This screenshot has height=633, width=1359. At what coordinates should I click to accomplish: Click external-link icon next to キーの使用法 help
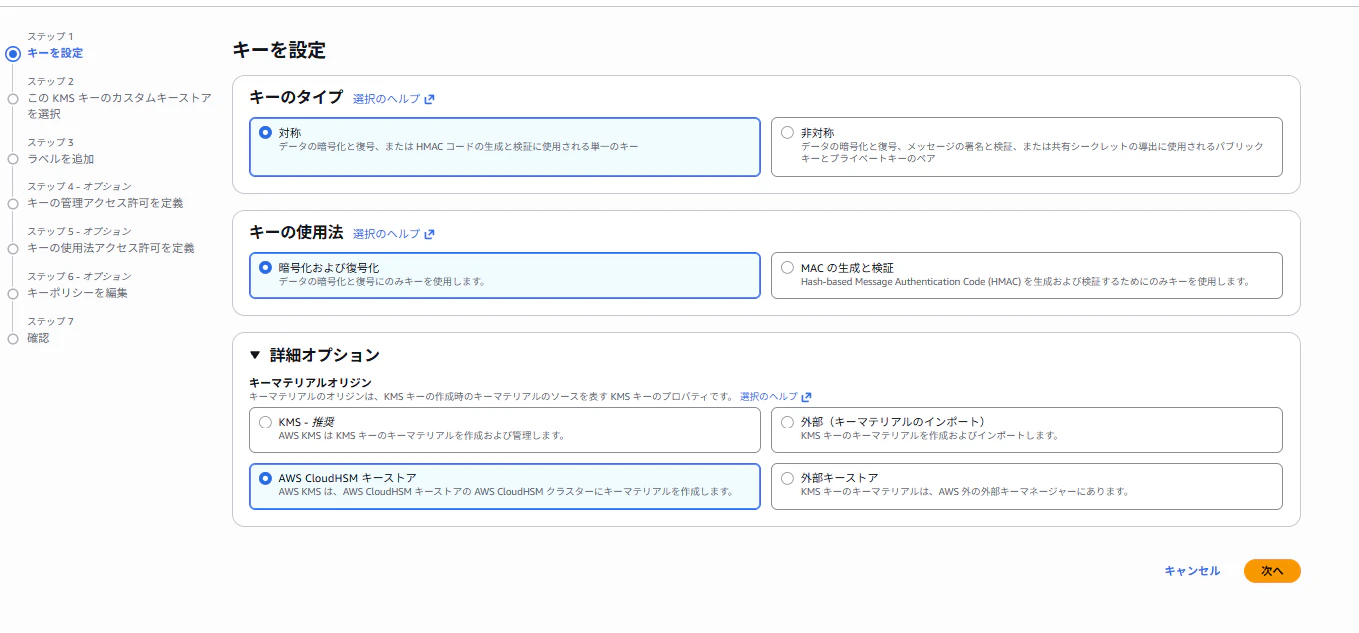click(x=429, y=234)
